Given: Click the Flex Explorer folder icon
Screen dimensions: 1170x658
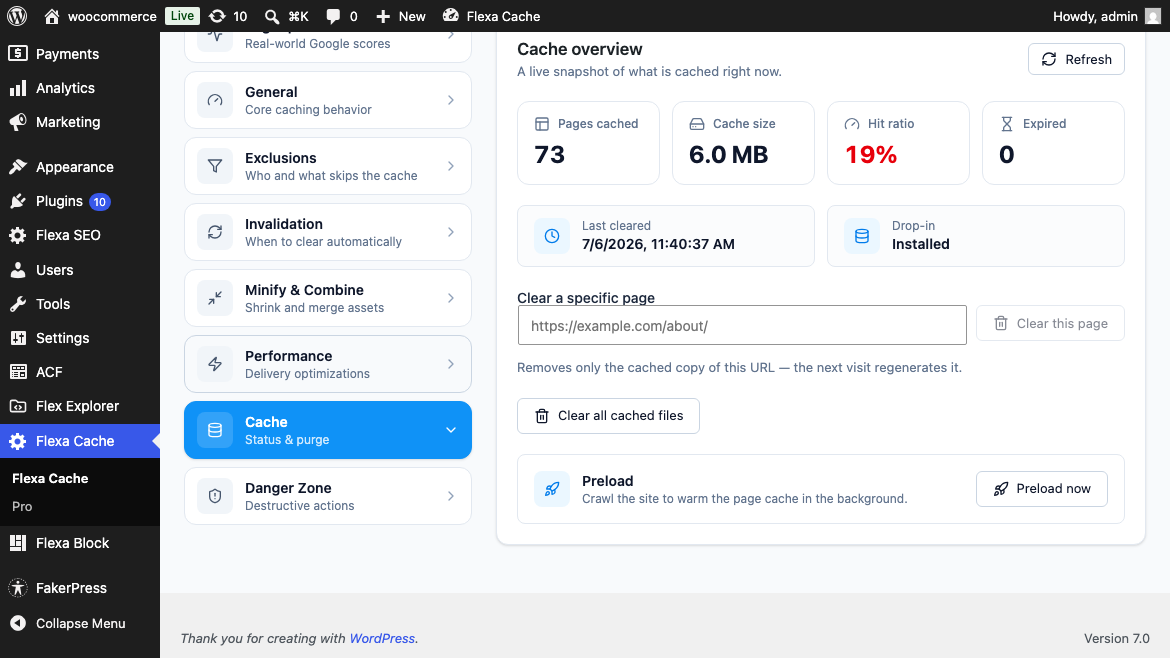Looking at the screenshot, I should [18, 406].
